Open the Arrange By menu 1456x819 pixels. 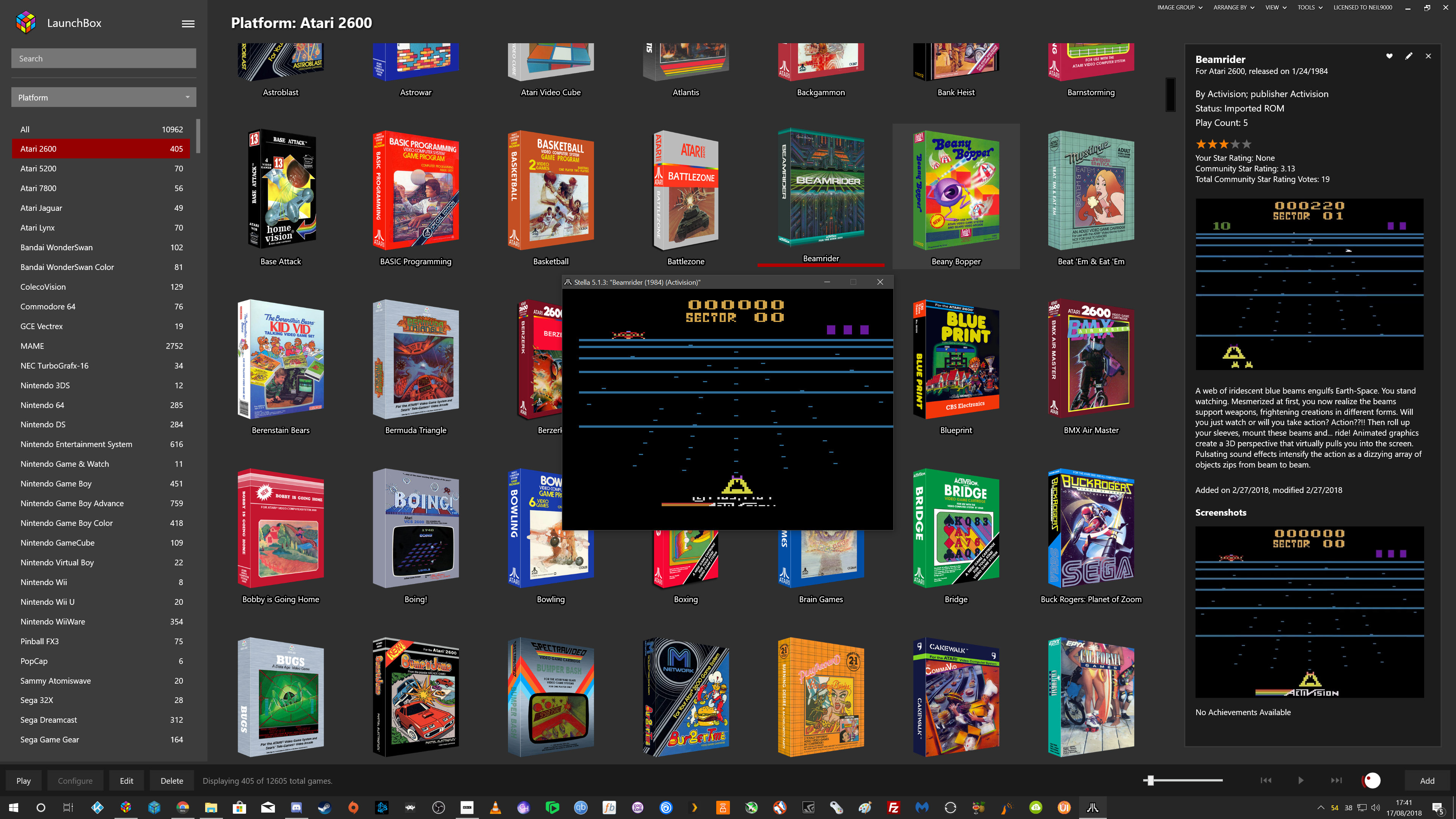pyautogui.click(x=1234, y=7)
